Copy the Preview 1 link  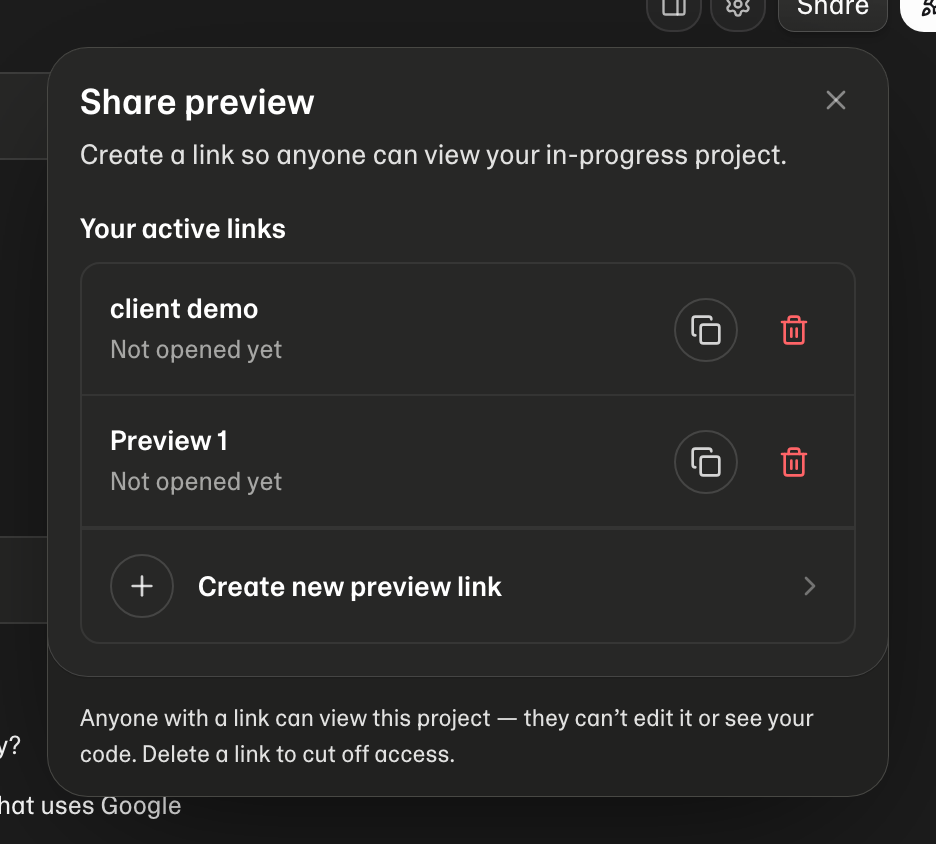706,462
